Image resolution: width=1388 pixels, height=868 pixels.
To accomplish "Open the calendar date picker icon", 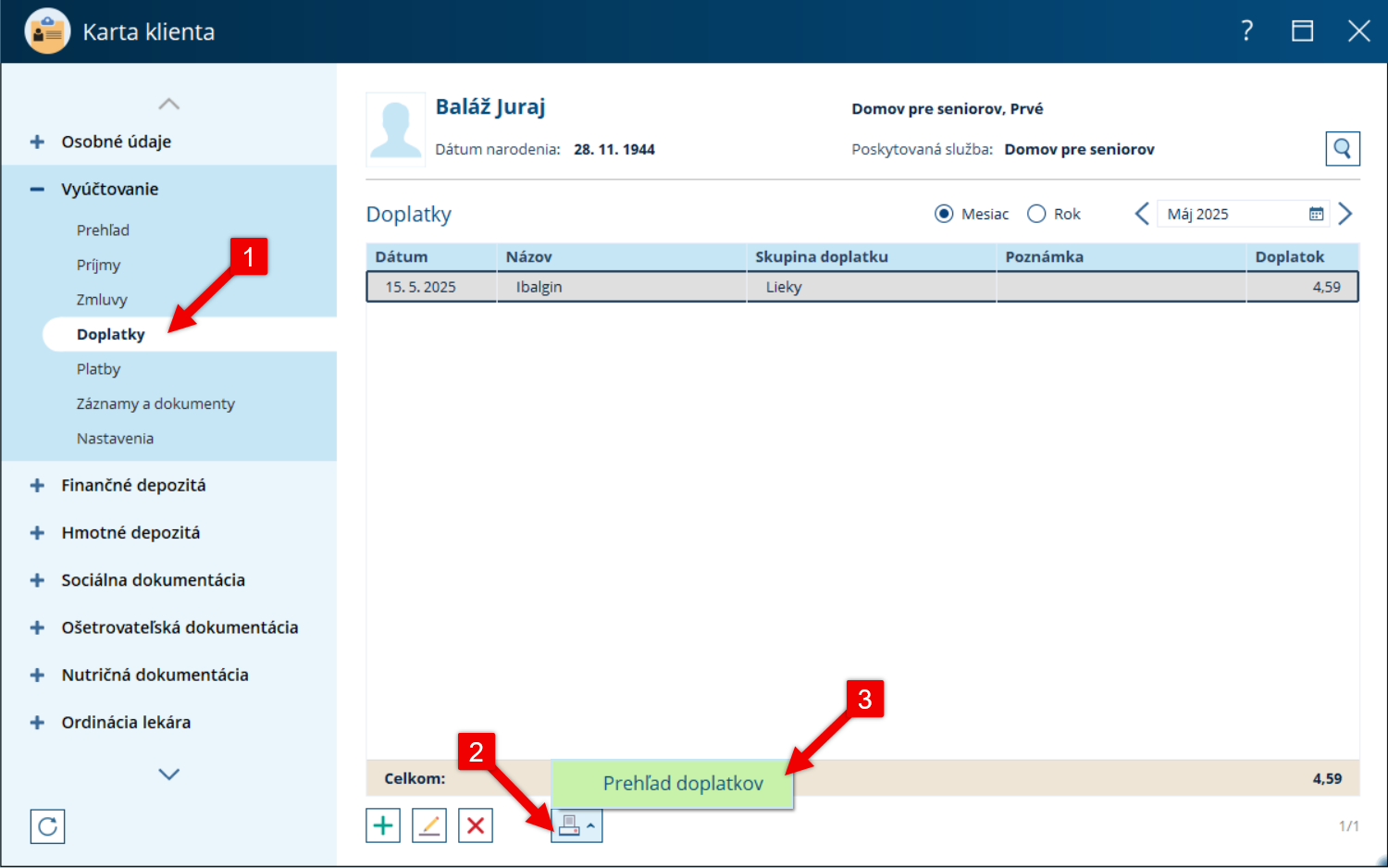I will click(x=1316, y=214).
